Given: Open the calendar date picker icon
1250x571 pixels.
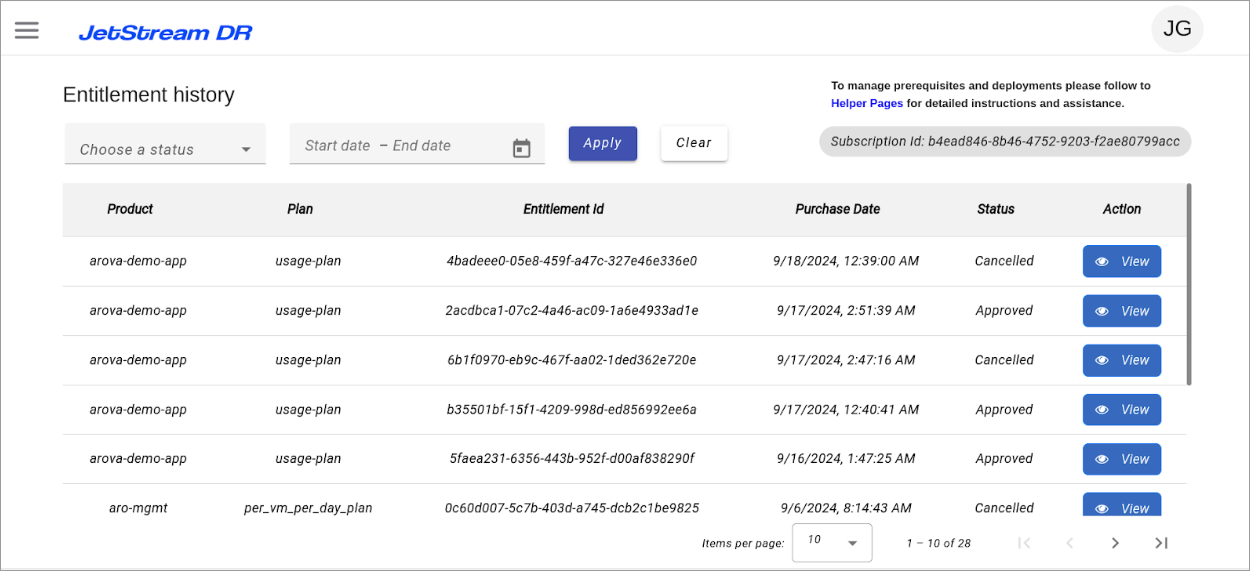Looking at the screenshot, I should click(521, 148).
